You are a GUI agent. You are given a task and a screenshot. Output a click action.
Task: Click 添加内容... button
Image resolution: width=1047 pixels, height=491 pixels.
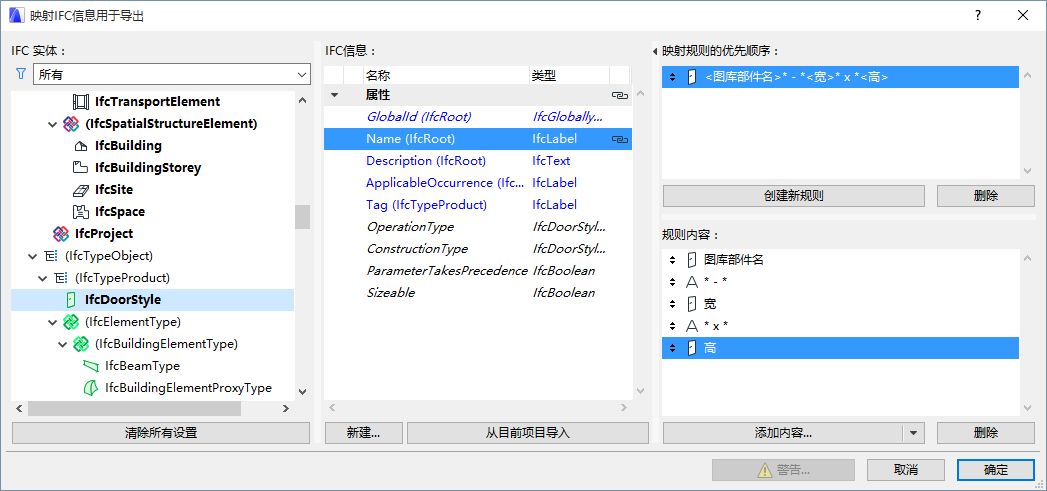click(x=782, y=433)
